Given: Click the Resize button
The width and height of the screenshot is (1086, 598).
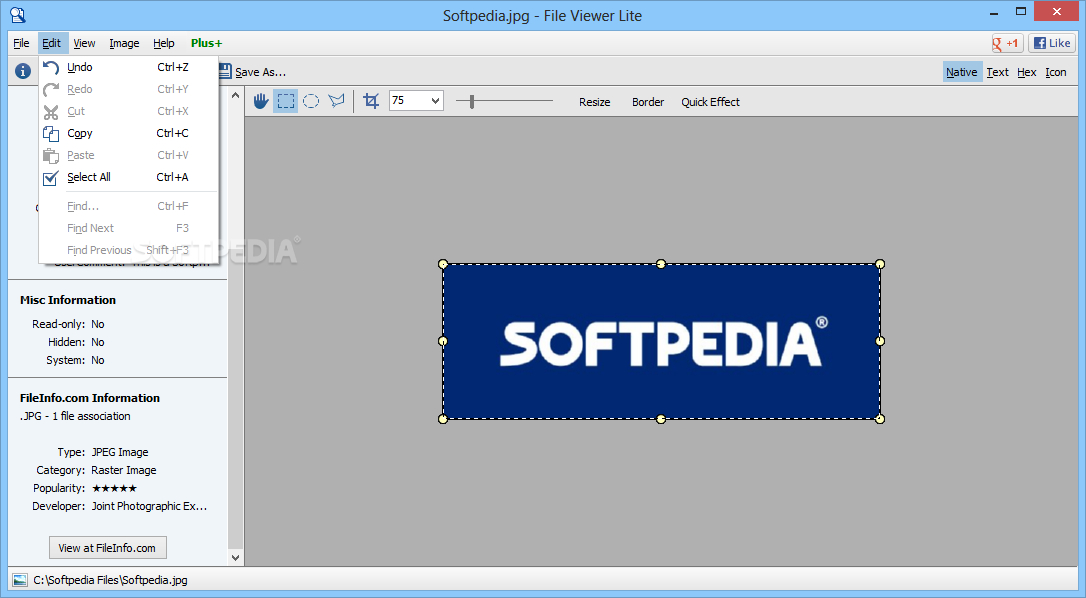Looking at the screenshot, I should pos(594,102).
